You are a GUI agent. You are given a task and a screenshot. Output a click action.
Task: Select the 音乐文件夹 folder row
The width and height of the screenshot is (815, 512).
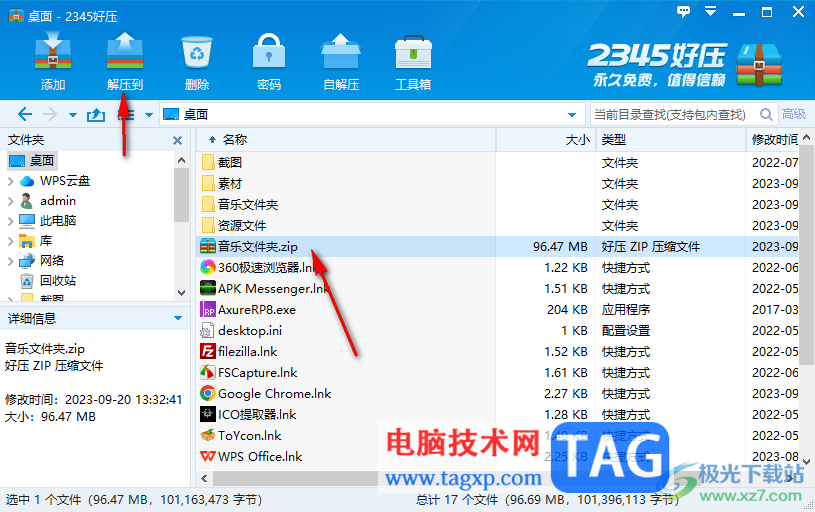coord(499,205)
